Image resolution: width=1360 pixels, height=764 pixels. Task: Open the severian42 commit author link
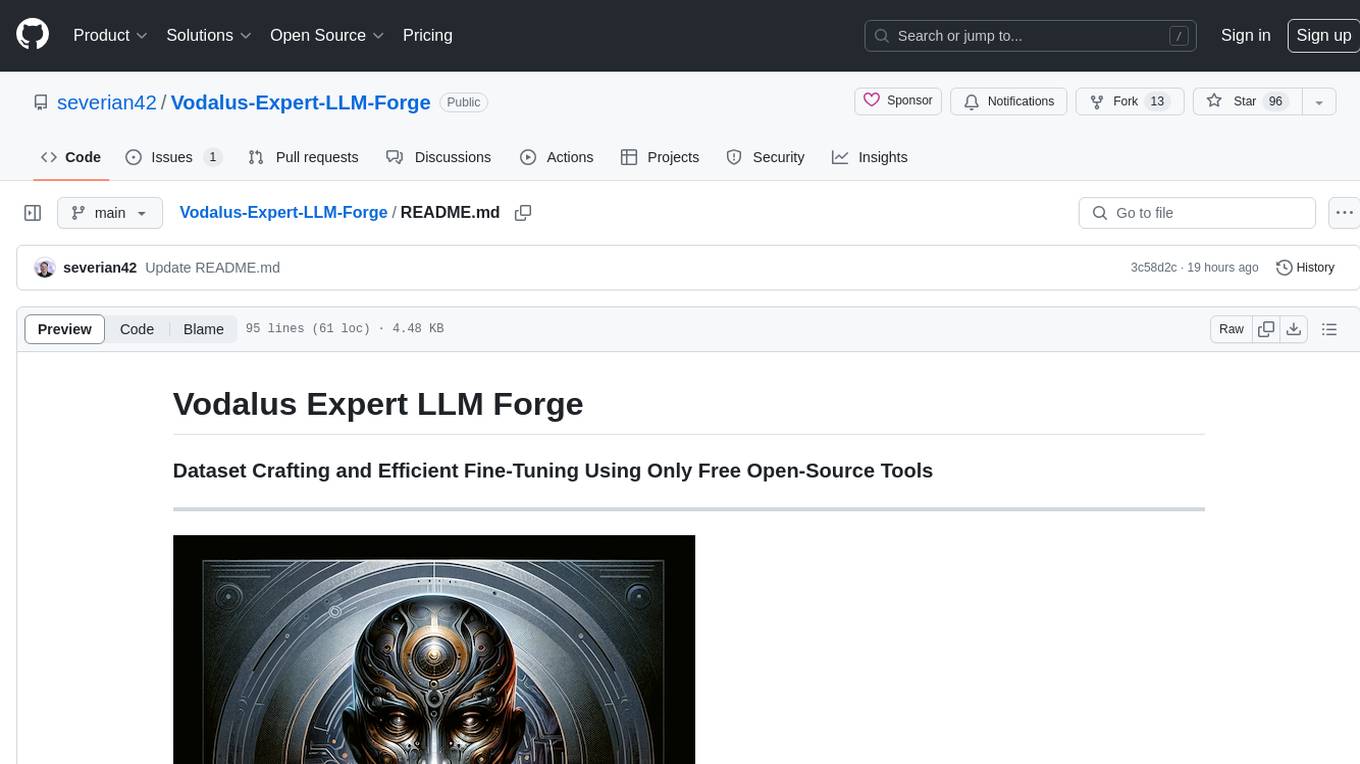(x=100, y=268)
